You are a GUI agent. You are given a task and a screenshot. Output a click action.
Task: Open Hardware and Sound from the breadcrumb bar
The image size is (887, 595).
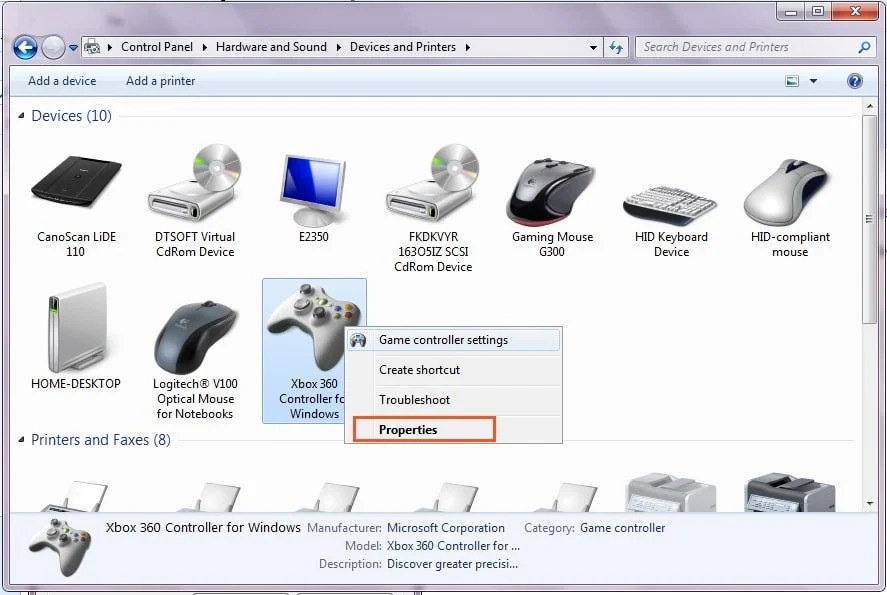[271, 46]
